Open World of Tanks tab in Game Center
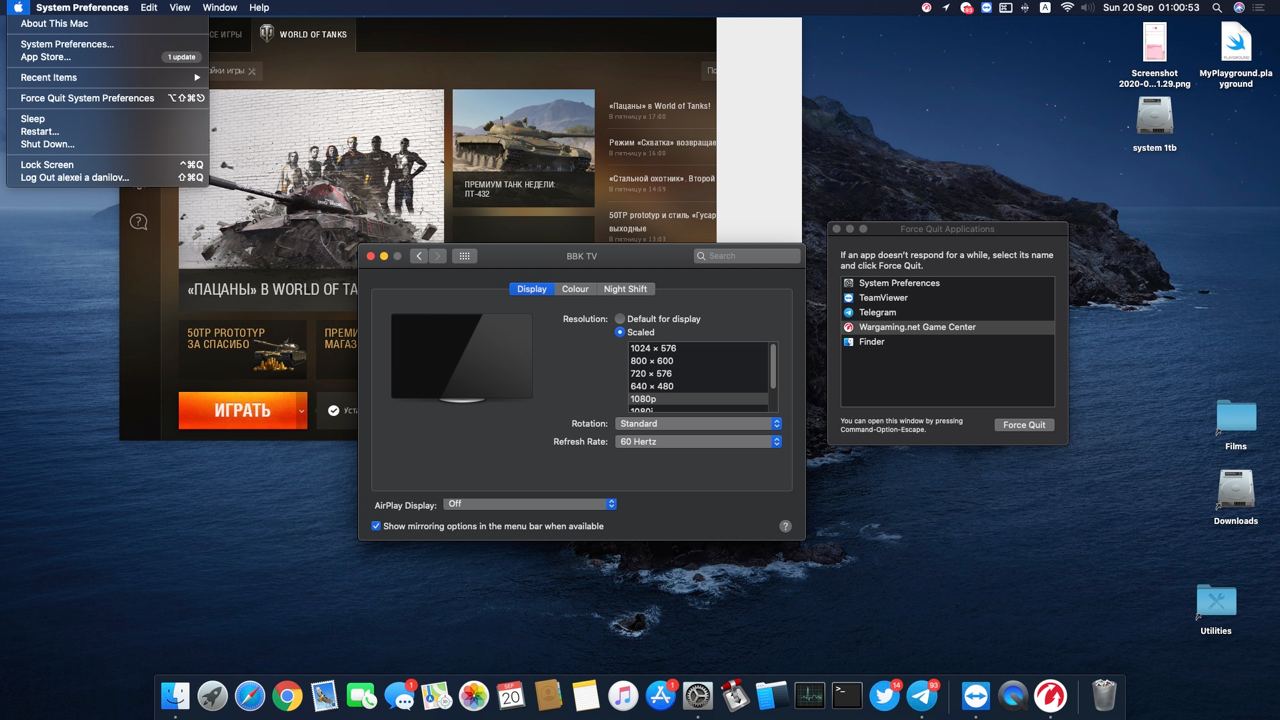This screenshot has height=720, width=1280. (x=303, y=34)
